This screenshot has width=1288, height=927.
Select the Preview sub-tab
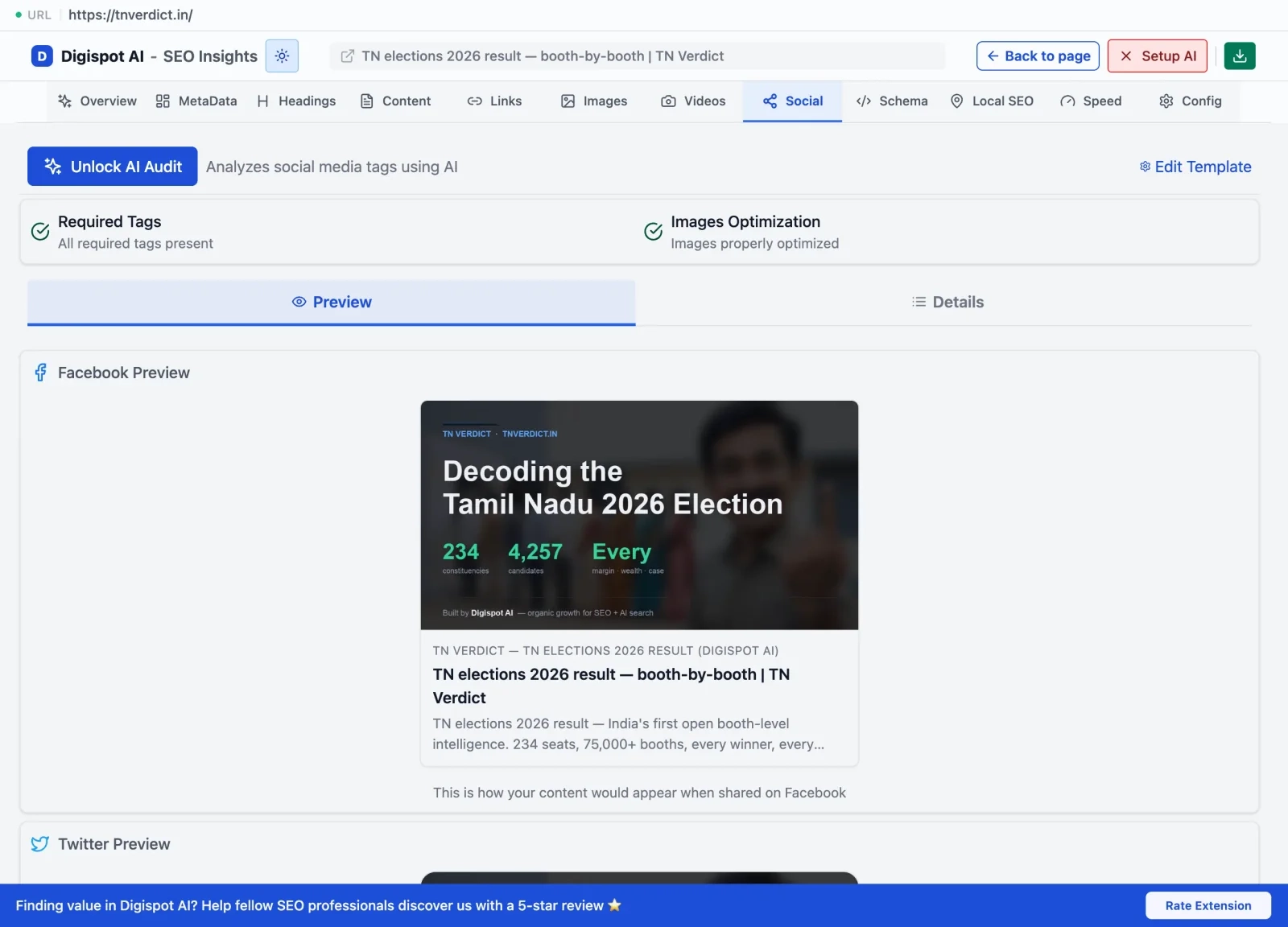(332, 303)
